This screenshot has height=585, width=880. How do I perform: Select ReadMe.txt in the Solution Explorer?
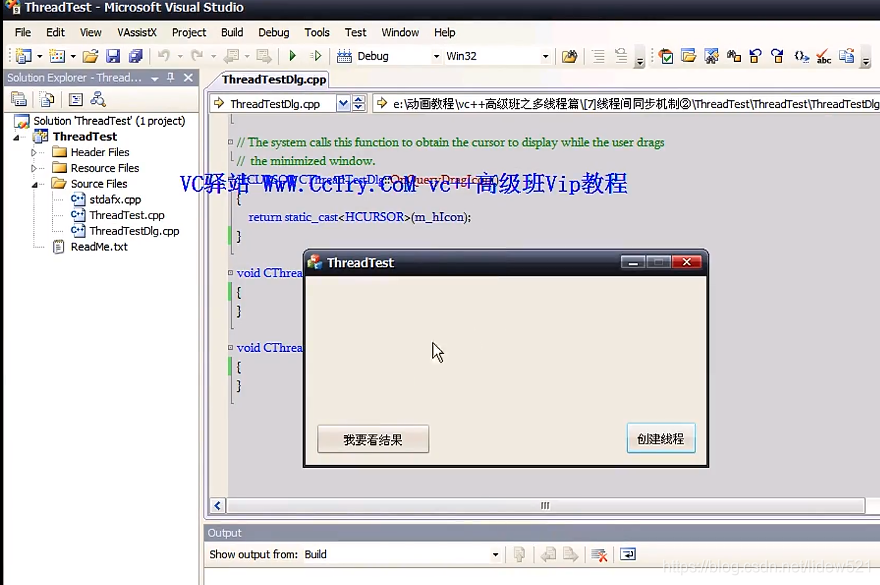click(99, 246)
